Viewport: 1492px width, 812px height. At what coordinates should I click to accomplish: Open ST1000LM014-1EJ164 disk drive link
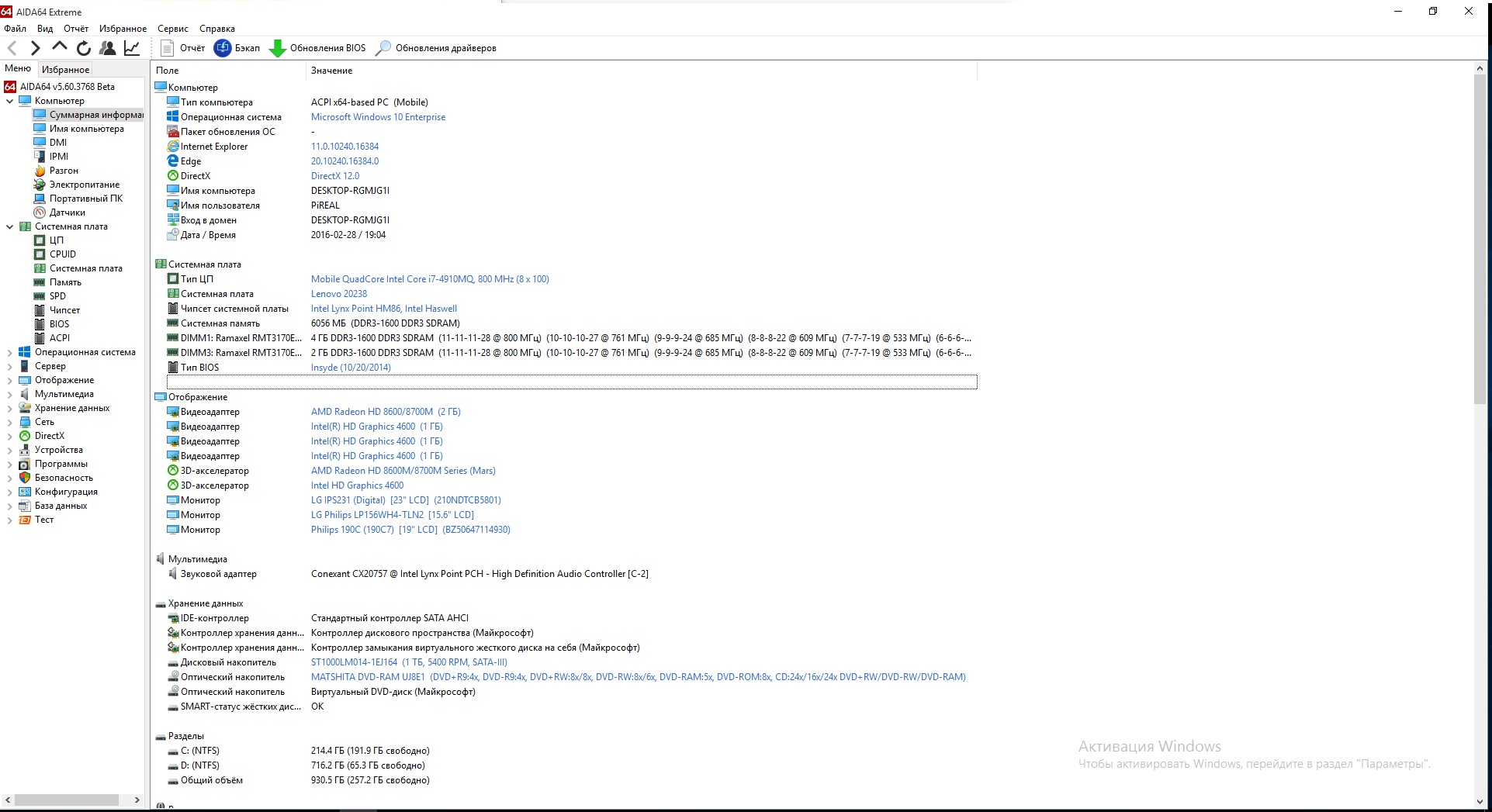coord(409,662)
